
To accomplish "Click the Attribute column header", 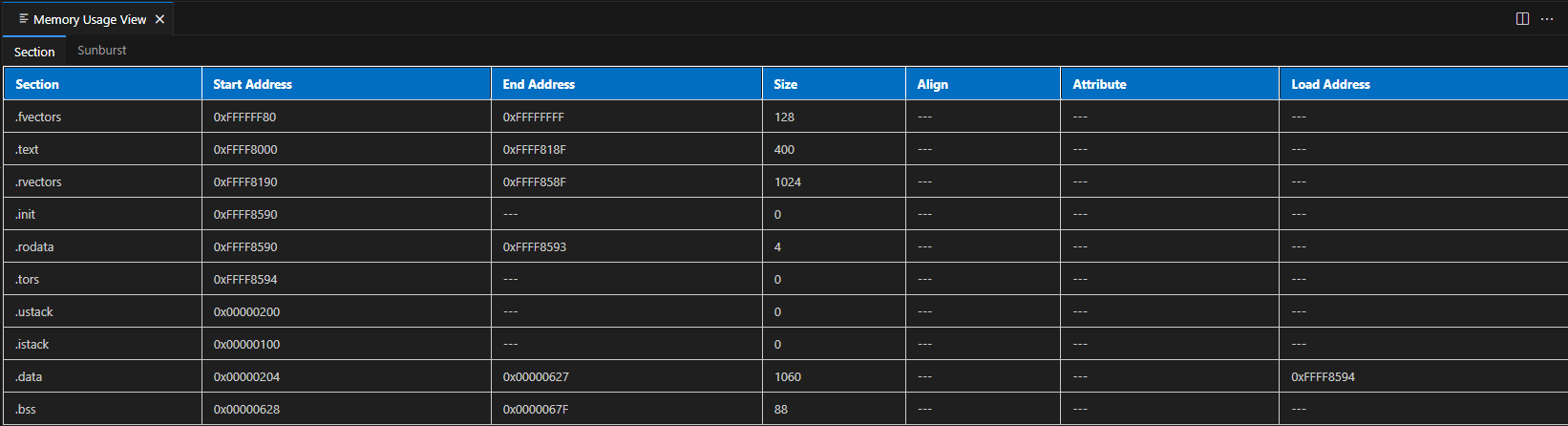I will click(1099, 84).
